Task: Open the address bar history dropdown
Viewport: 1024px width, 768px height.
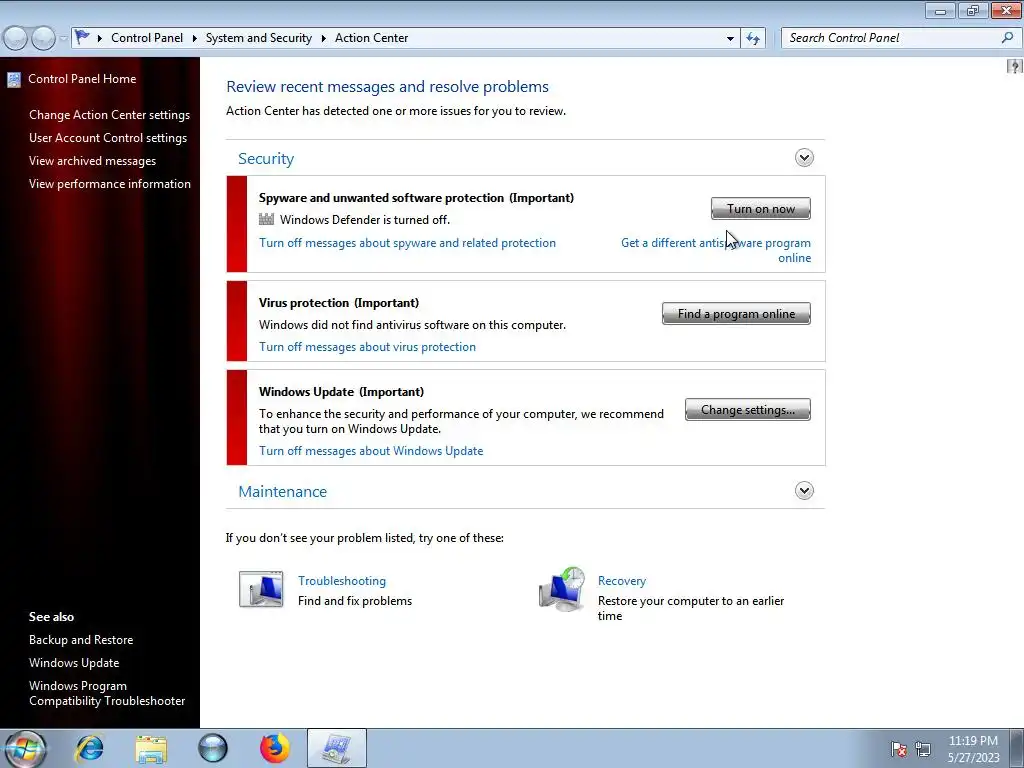Action: coord(730,39)
